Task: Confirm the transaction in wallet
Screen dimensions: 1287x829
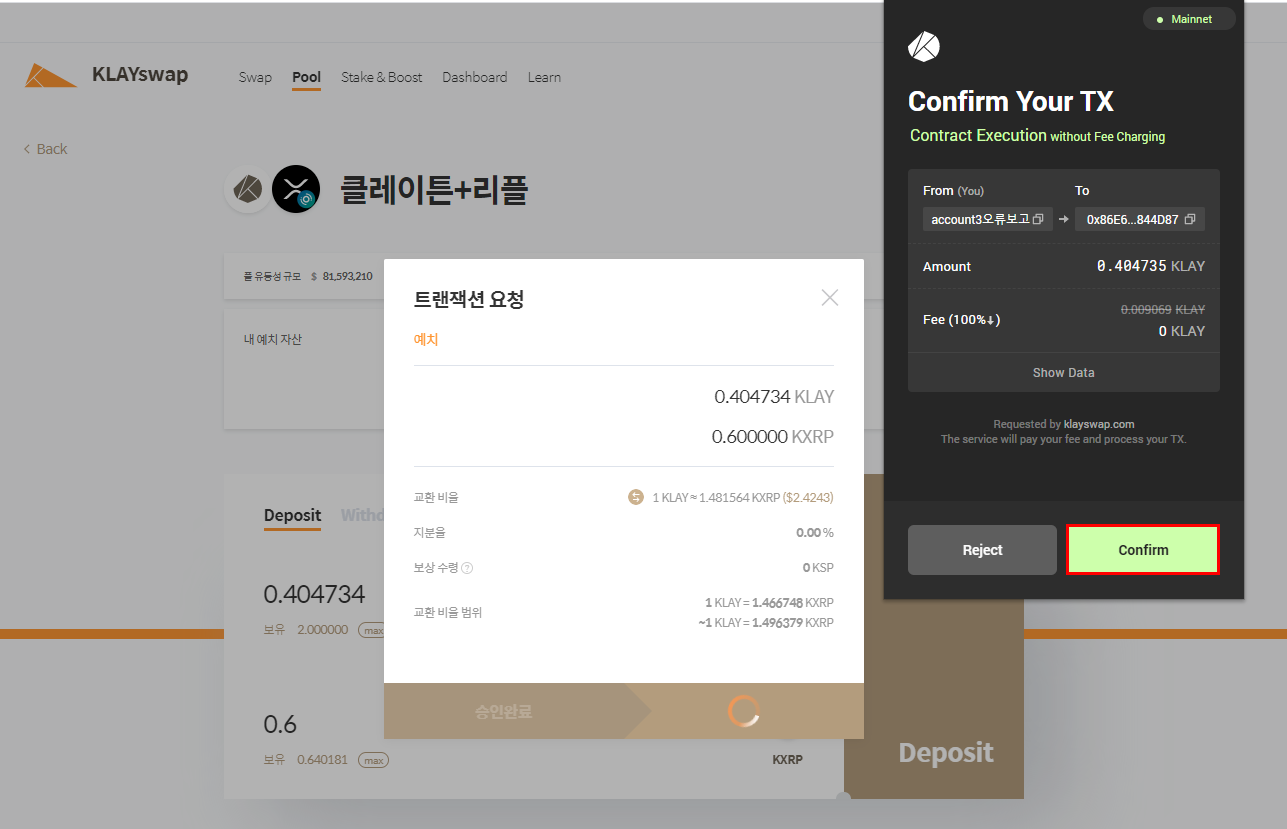Action: click(x=1142, y=550)
